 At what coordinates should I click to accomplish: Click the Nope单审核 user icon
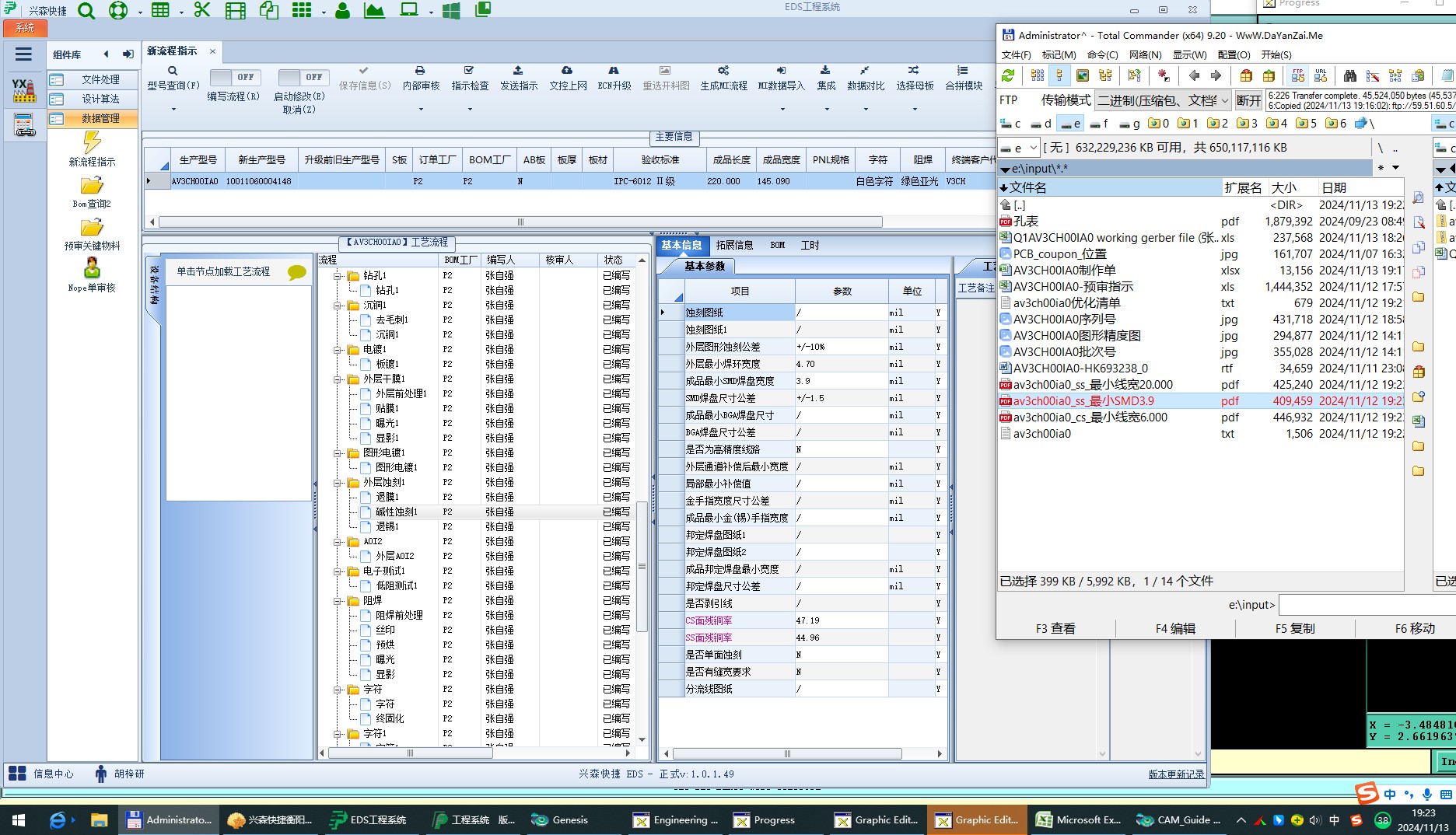coord(92,268)
